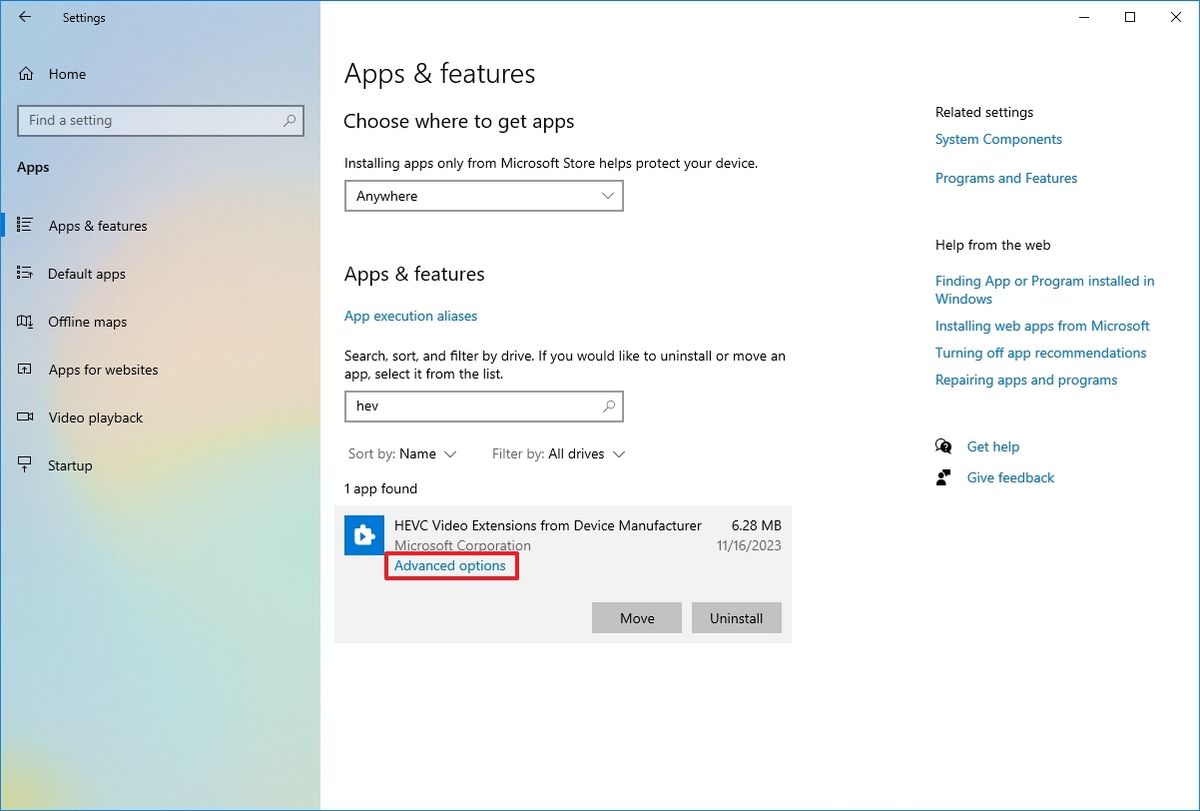
Task: Expand the Sort by Name dropdown
Action: [402, 453]
